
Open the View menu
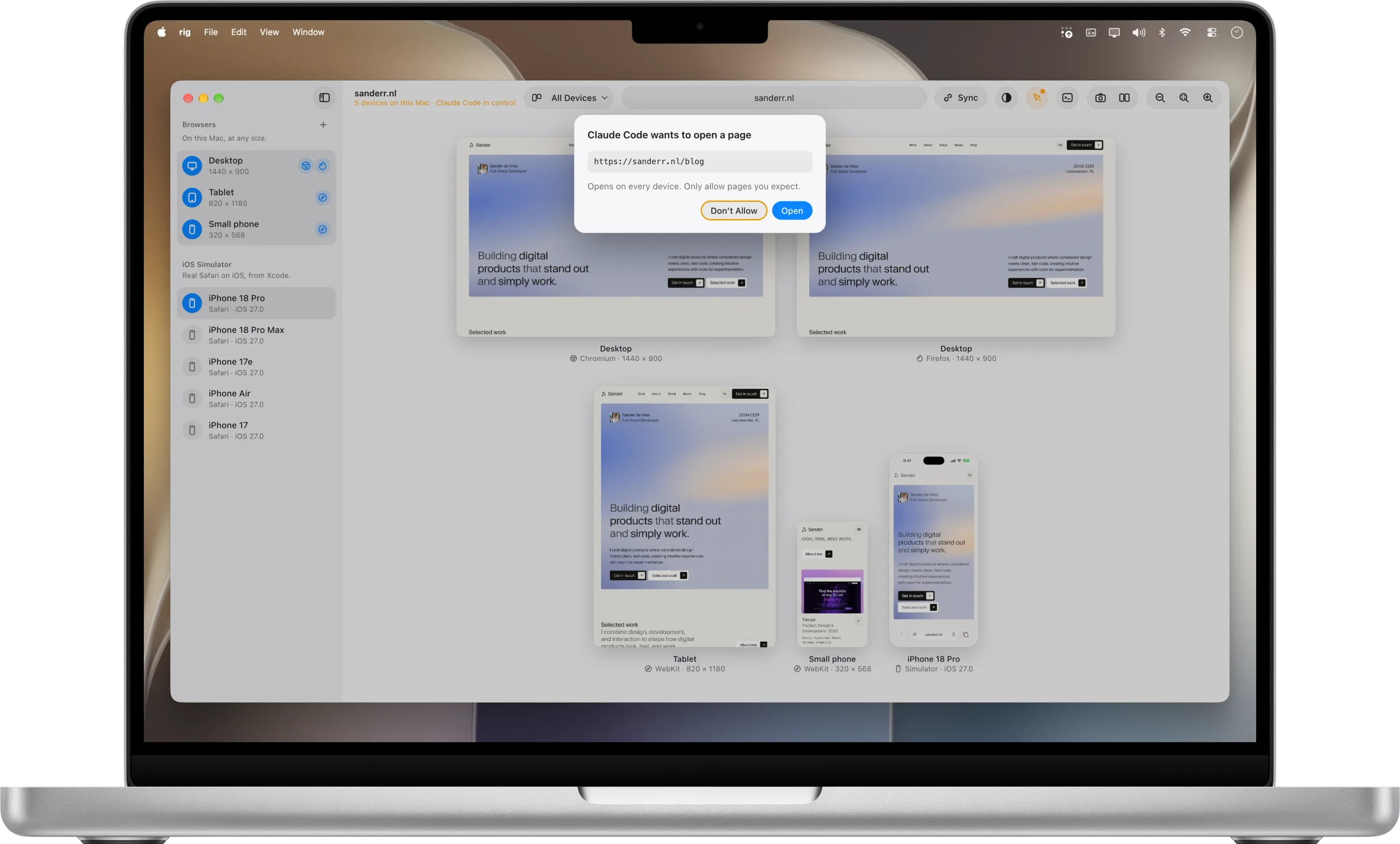click(269, 32)
